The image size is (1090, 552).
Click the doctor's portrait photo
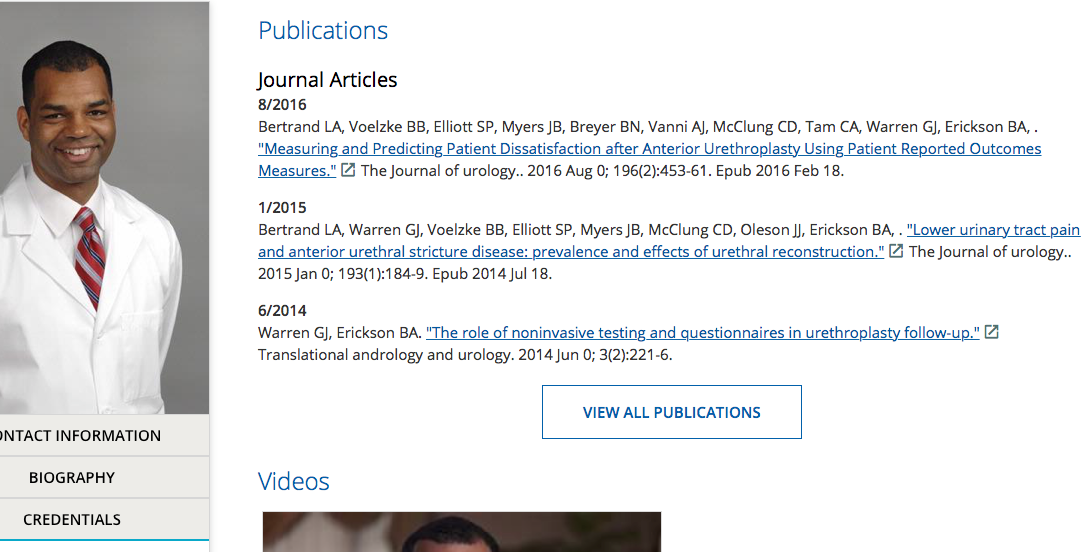[104, 208]
